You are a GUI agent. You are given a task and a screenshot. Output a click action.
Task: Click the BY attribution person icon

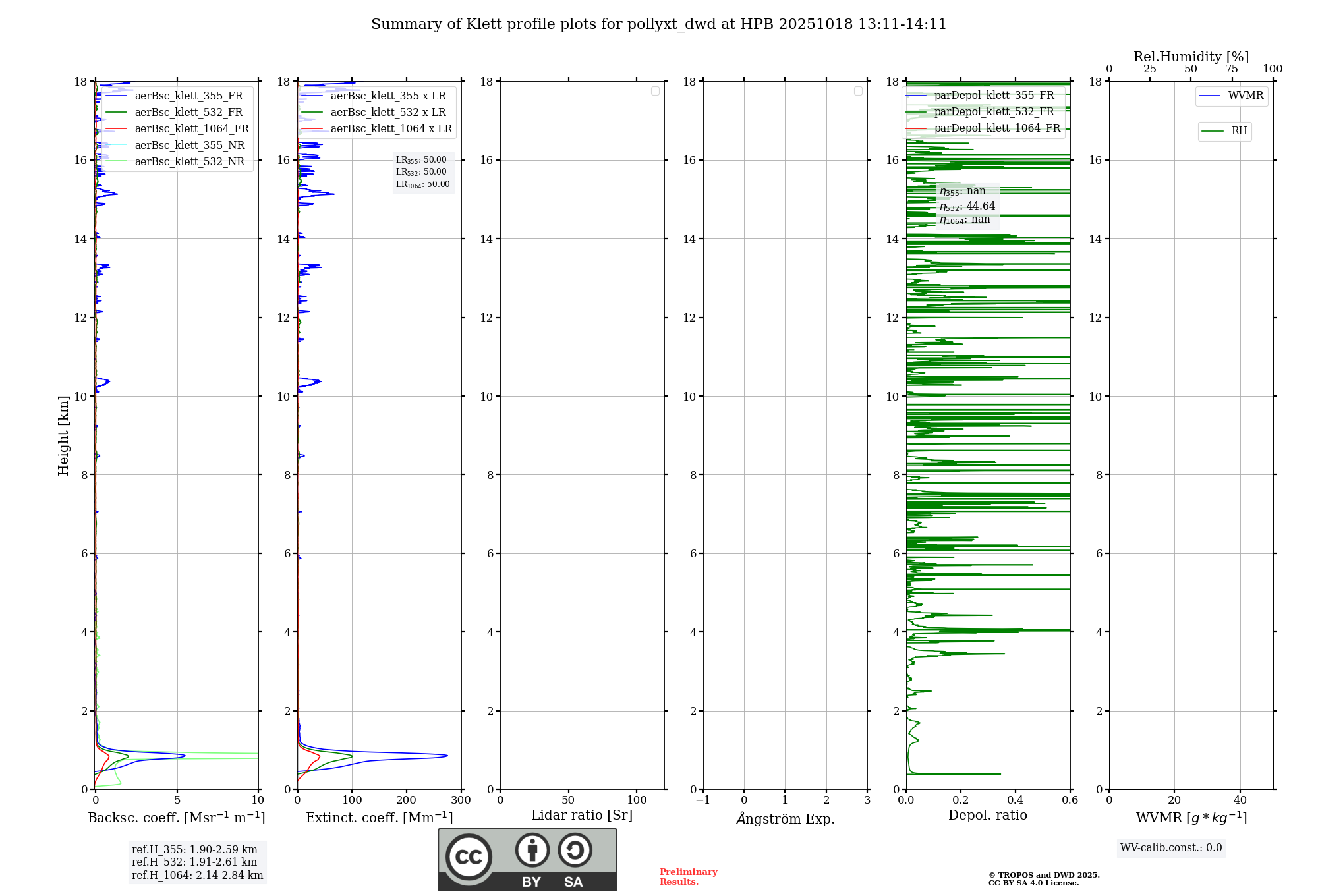[x=532, y=850]
